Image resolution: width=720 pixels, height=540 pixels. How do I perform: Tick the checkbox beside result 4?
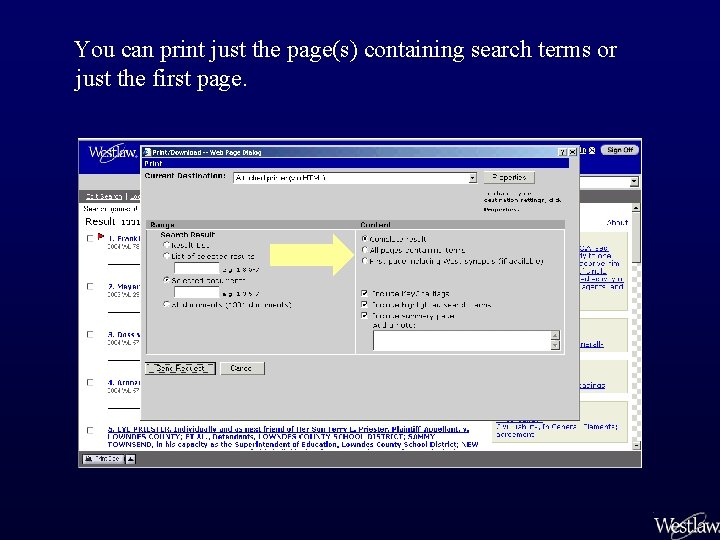coord(90,382)
